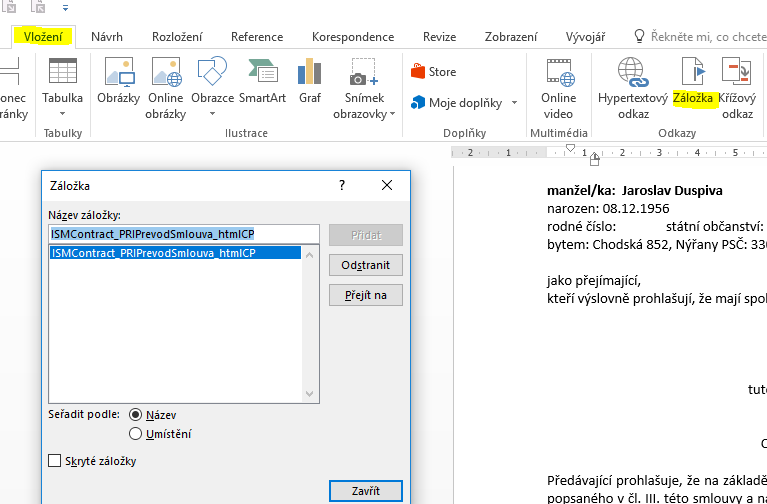Open the Store add-ins icon
Image resolution: width=767 pixels, height=504 pixels.
[433, 72]
